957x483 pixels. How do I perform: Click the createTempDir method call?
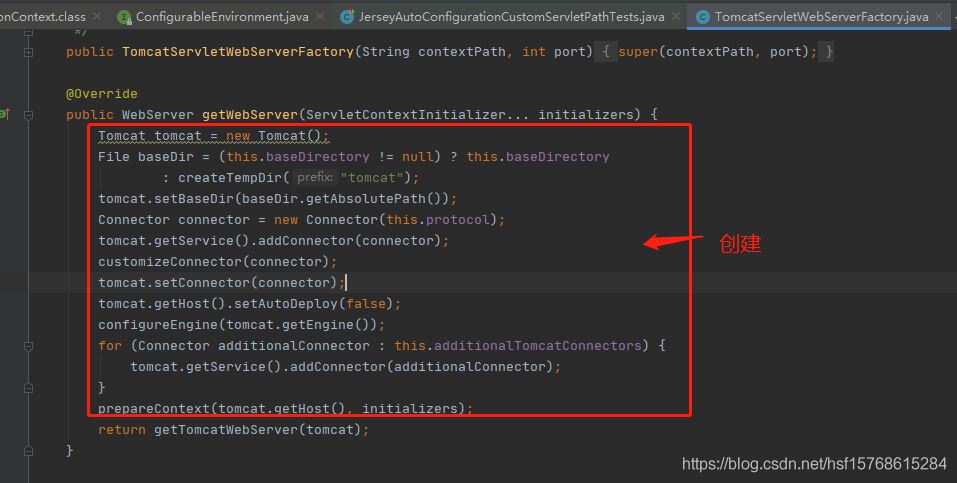click(x=229, y=178)
